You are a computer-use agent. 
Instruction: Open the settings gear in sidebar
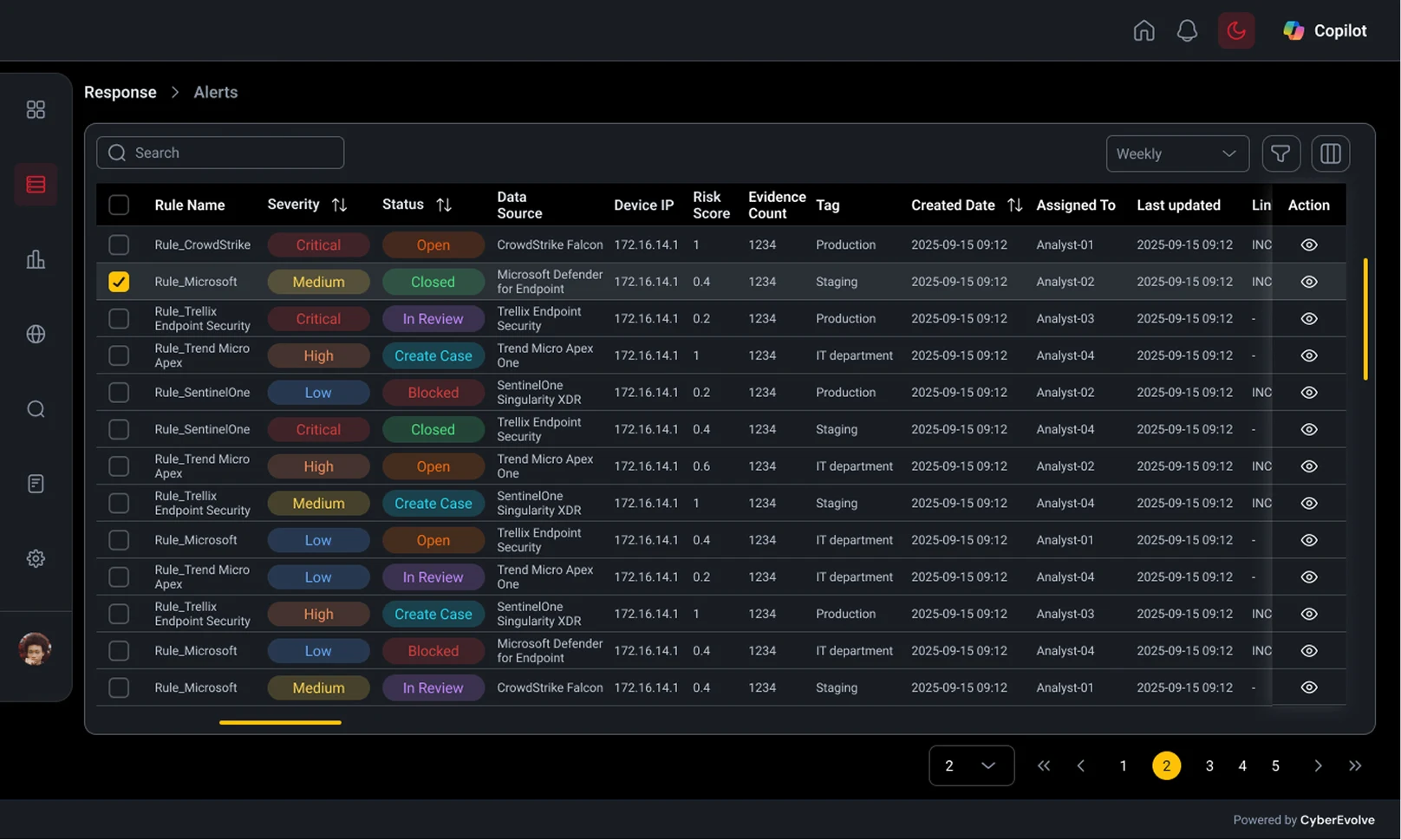(x=36, y=558)
